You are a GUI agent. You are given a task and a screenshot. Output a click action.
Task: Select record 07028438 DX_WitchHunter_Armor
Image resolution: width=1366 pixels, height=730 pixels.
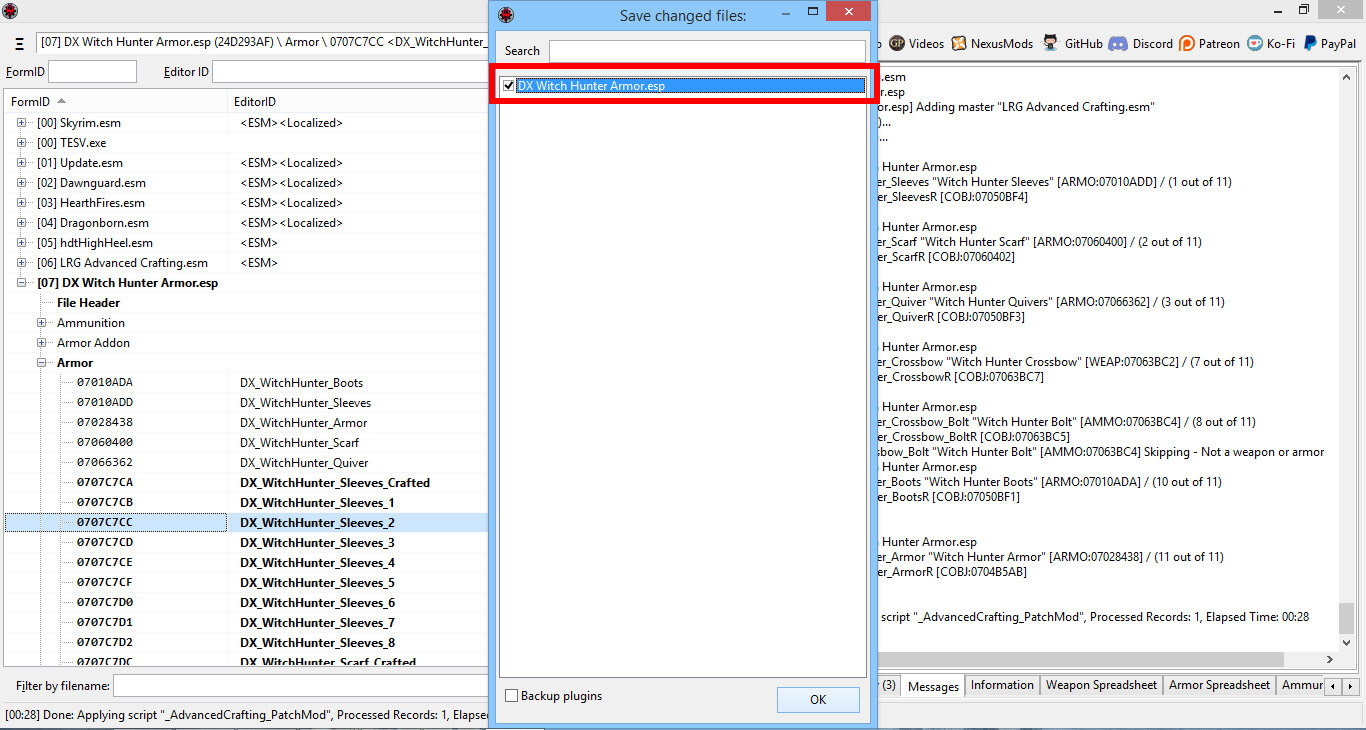[246, 423]
